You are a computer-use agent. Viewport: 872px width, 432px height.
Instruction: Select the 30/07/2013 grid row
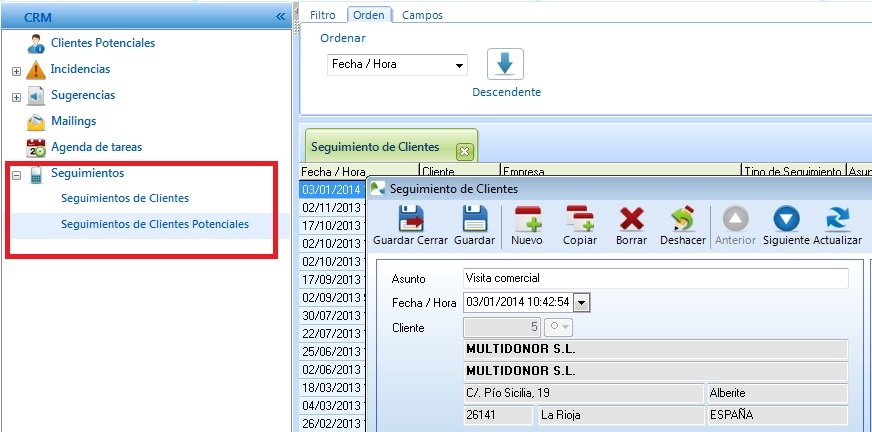coord(333,315)
